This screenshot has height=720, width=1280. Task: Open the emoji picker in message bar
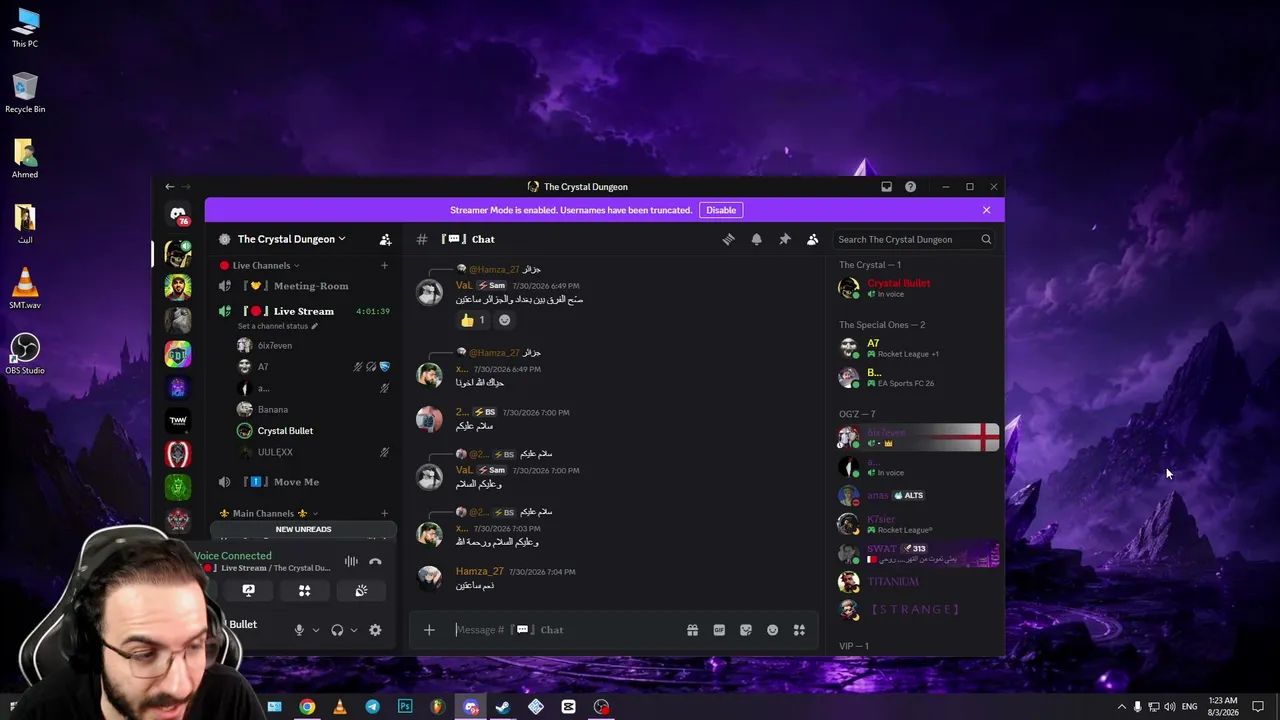[772, 630]
